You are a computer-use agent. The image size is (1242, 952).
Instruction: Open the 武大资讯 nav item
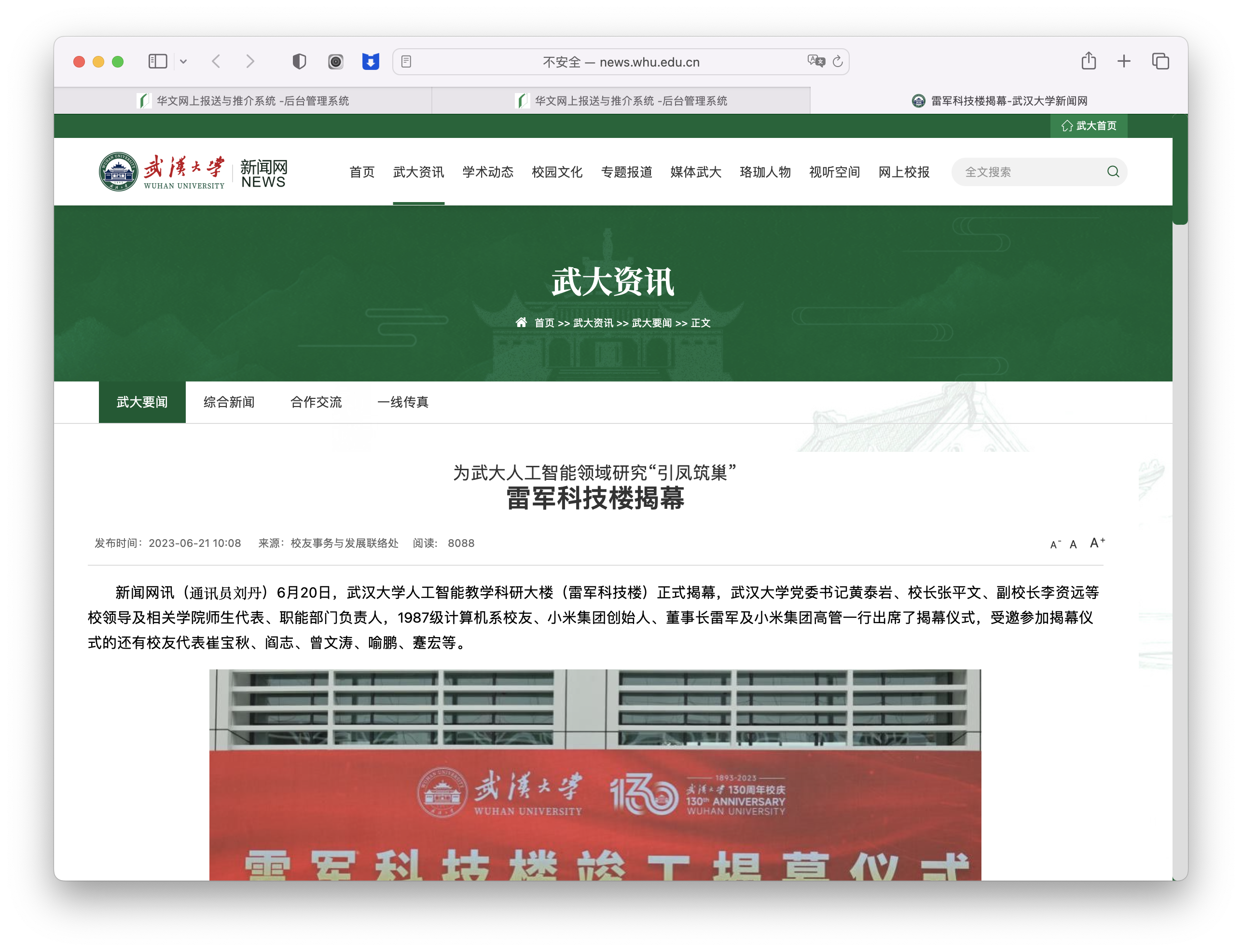point(418,172)
